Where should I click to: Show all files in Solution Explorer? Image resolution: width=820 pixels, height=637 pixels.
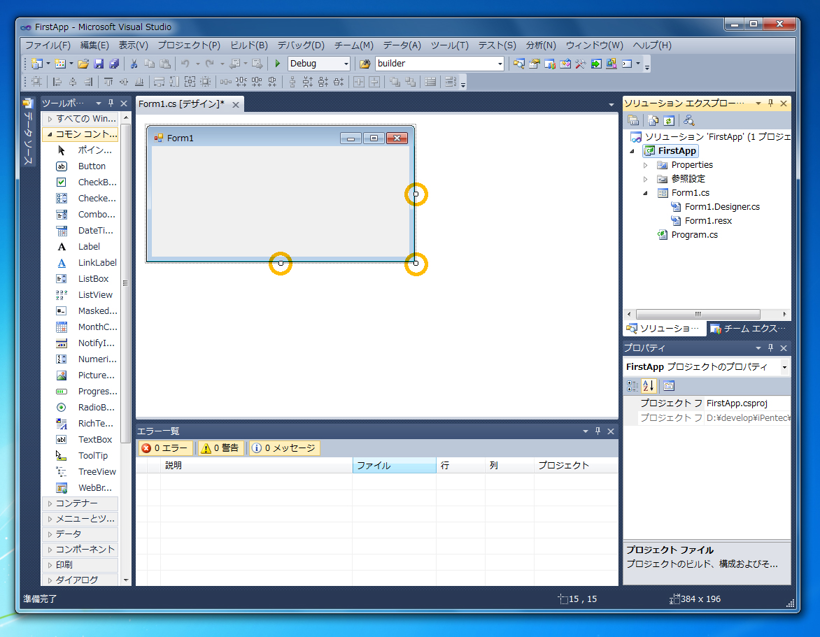click(653, 120)
